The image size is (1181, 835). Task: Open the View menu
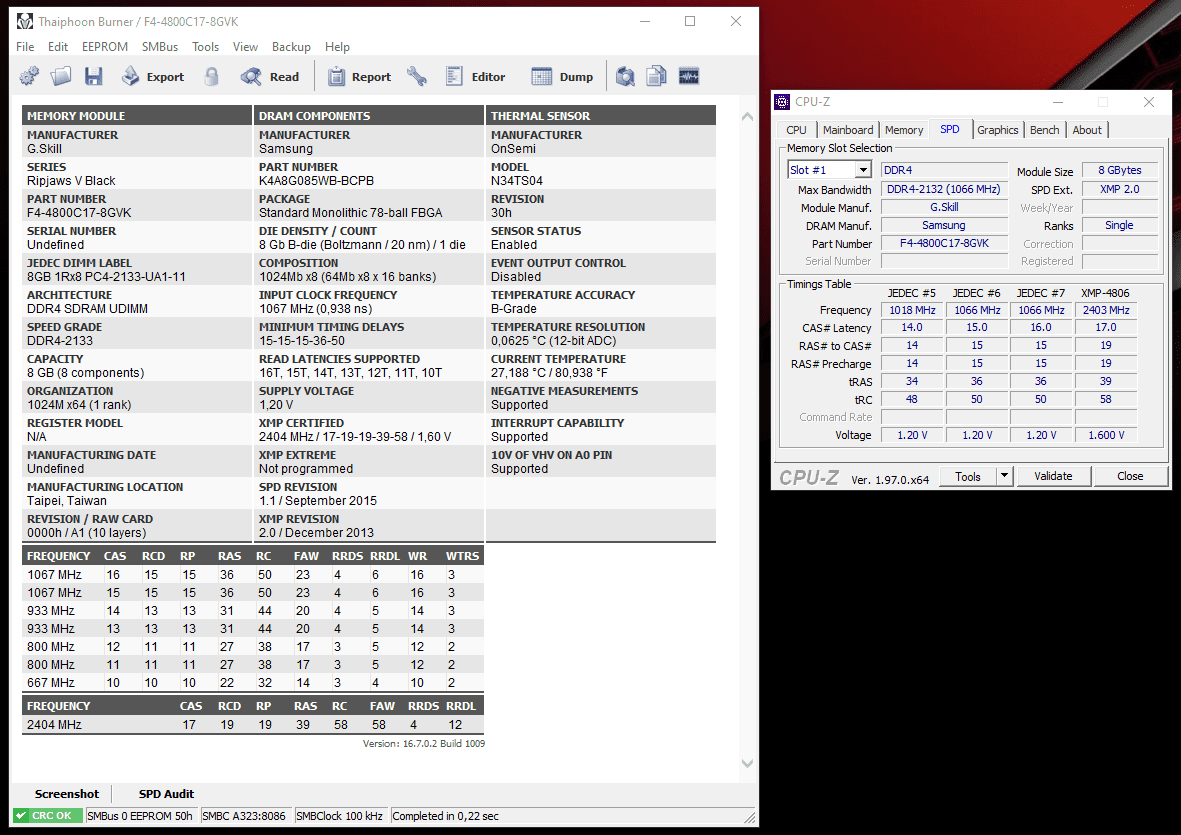tap(245, 47)
